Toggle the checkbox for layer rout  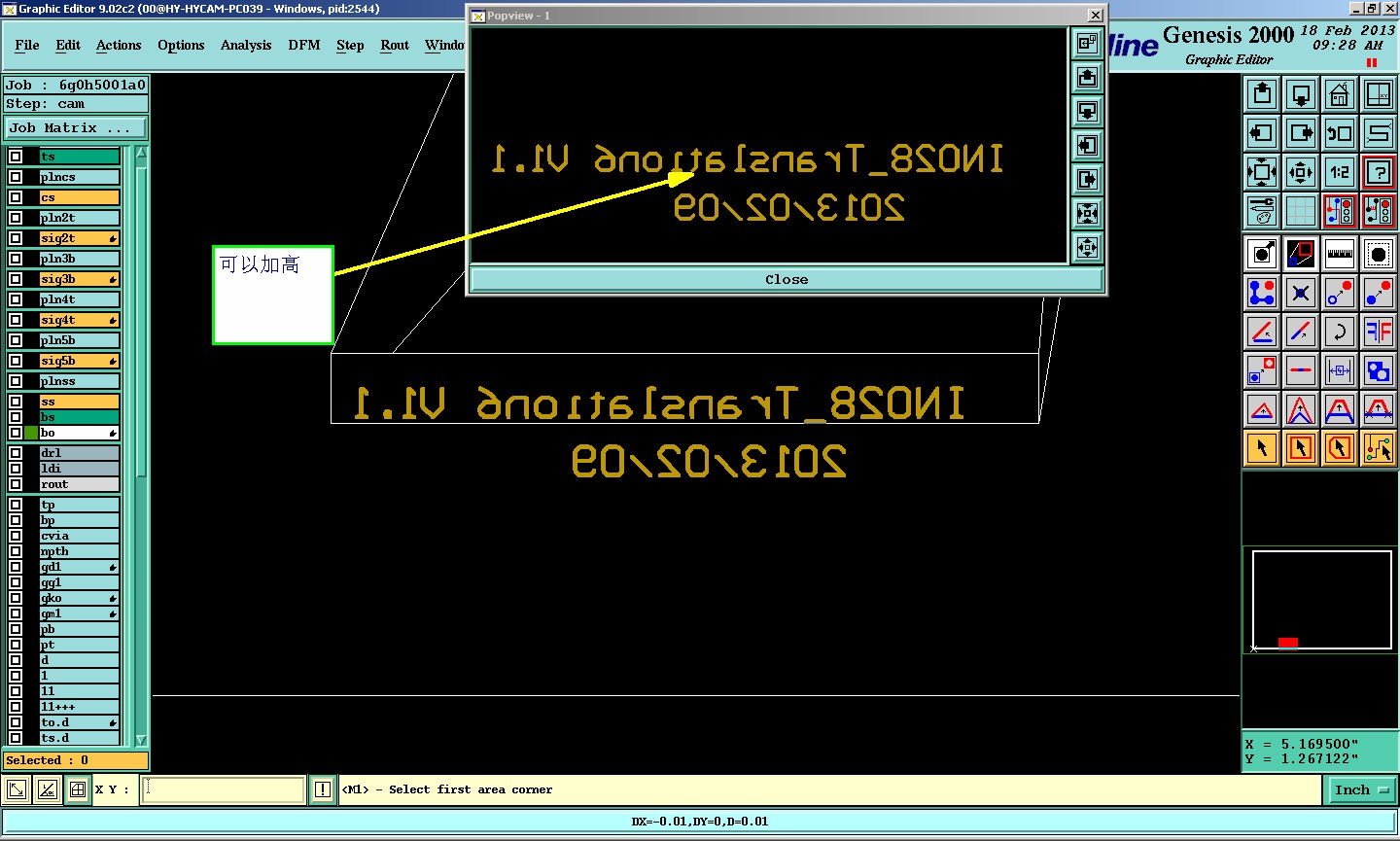tap(16, 484)
